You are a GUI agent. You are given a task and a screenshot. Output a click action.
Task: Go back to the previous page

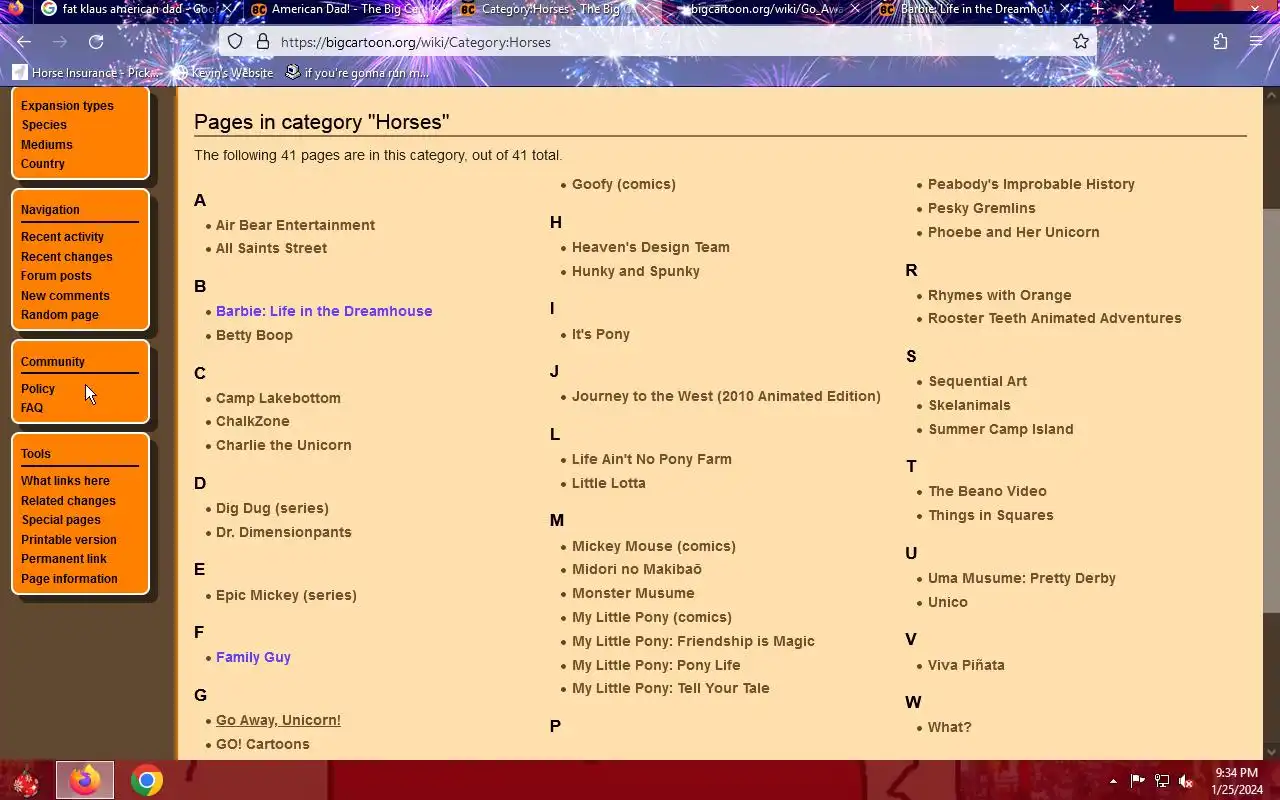pos(24,42)
